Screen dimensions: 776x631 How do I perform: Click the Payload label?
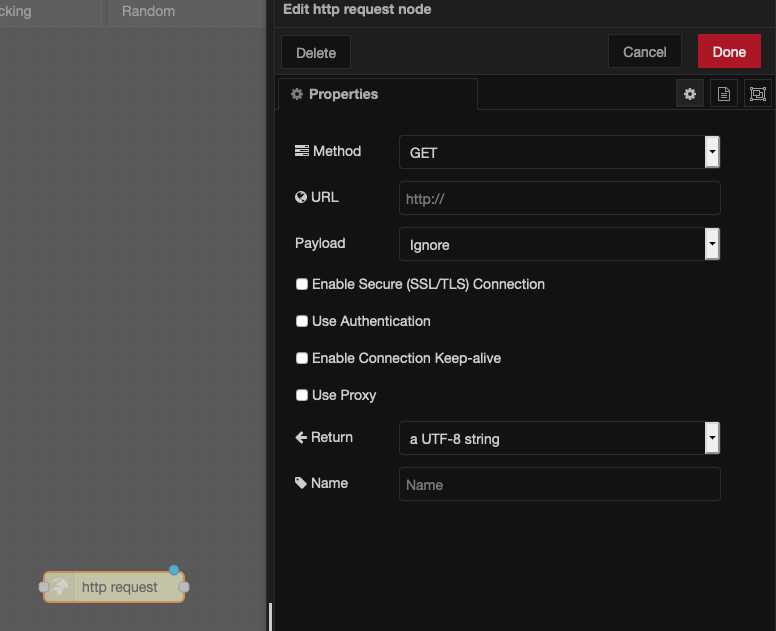tap(320, 243)
